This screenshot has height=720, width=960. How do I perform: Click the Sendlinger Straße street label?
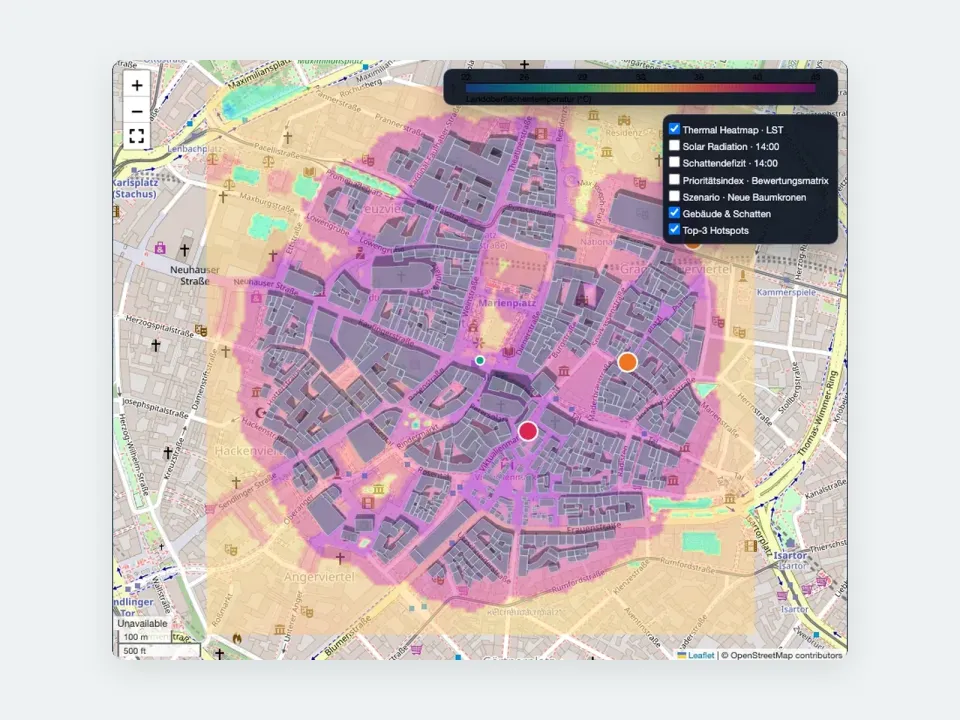pyautogui.click(x=245, y=493)
